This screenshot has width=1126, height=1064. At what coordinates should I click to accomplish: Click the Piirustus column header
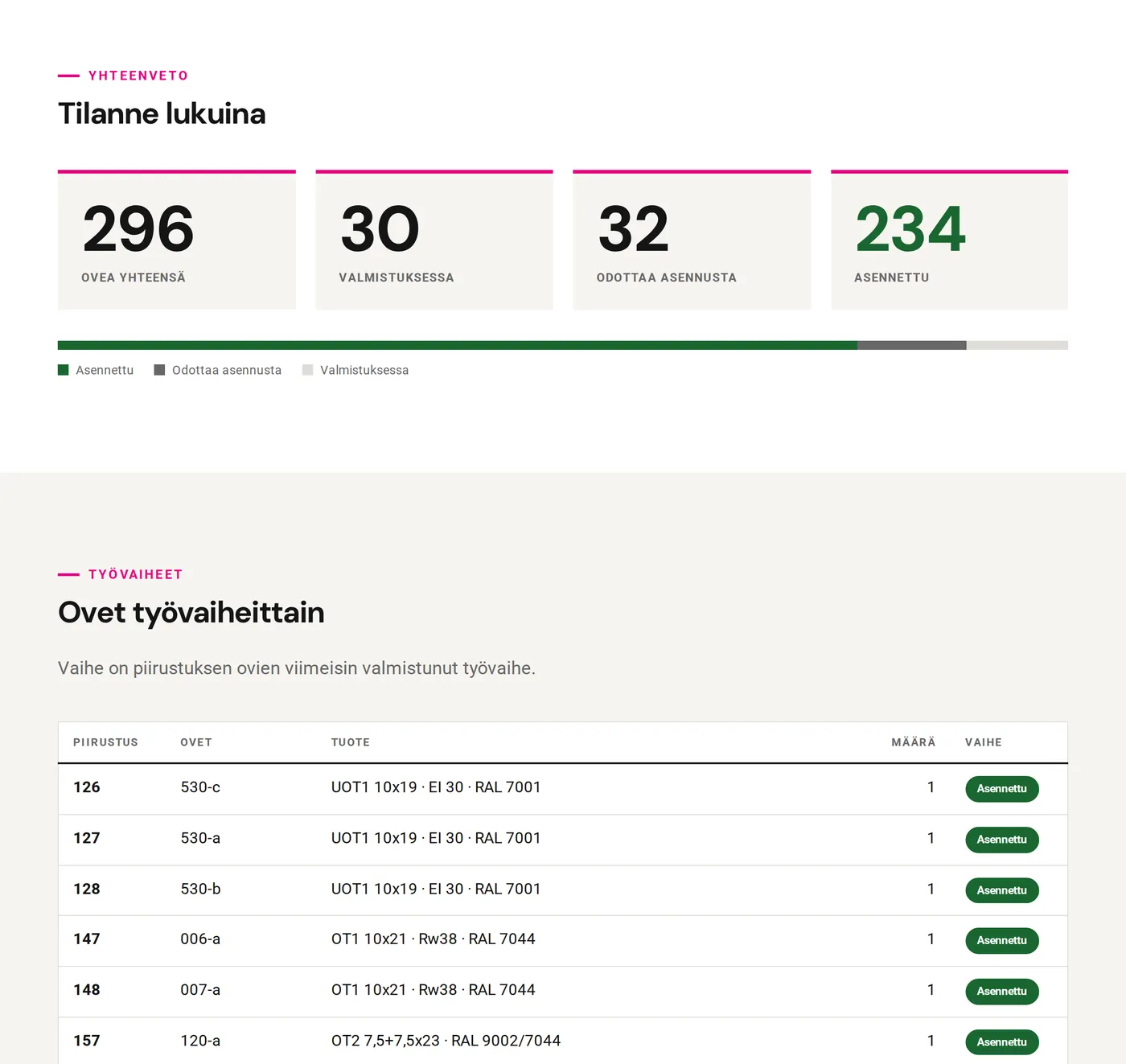click(105, 742)
